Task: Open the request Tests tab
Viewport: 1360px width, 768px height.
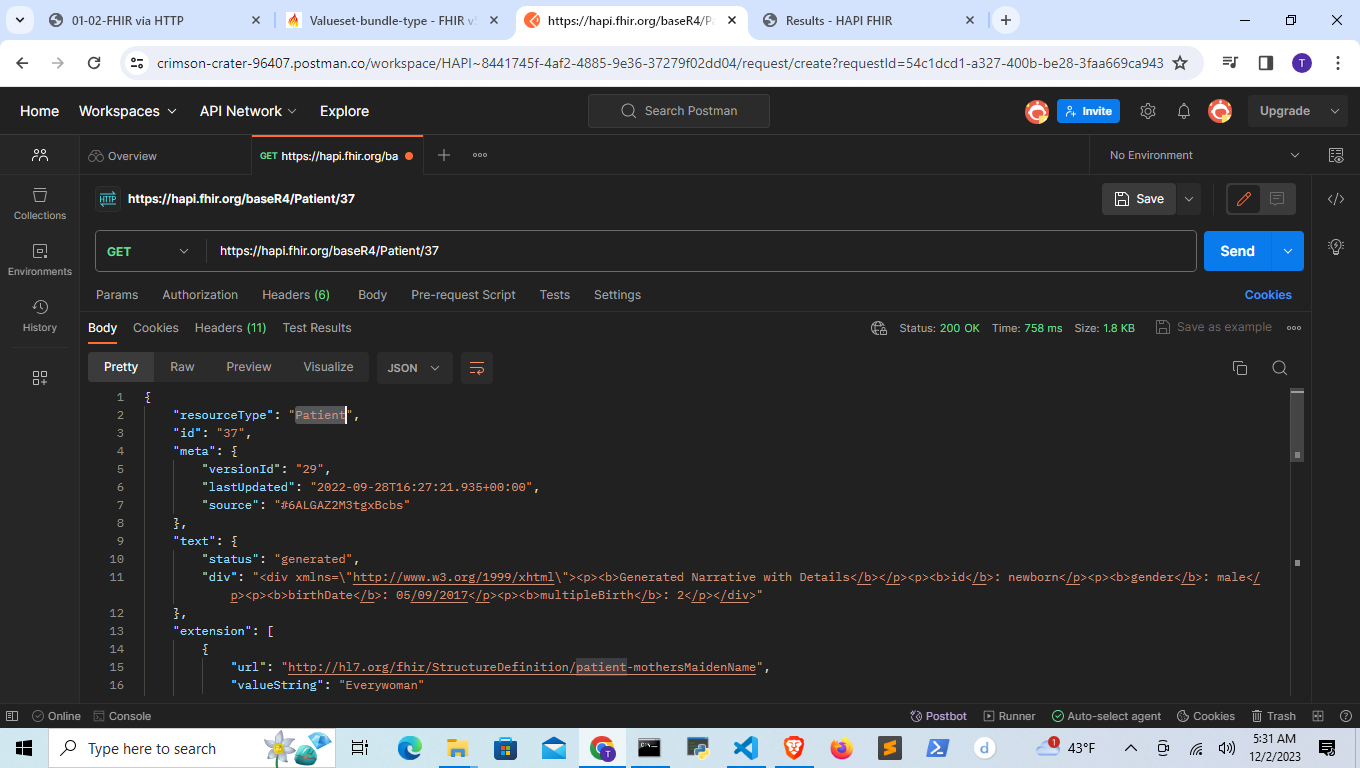Action: click(555, 295)
